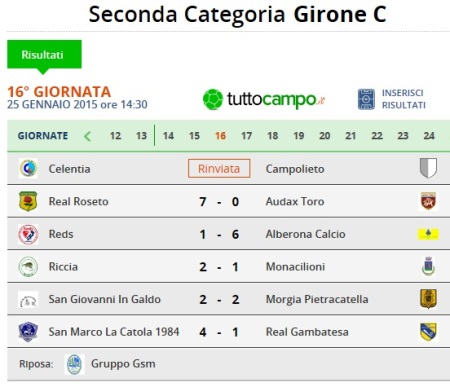
Task: Click the Reds team logo
Action: [x=28, y=234]
